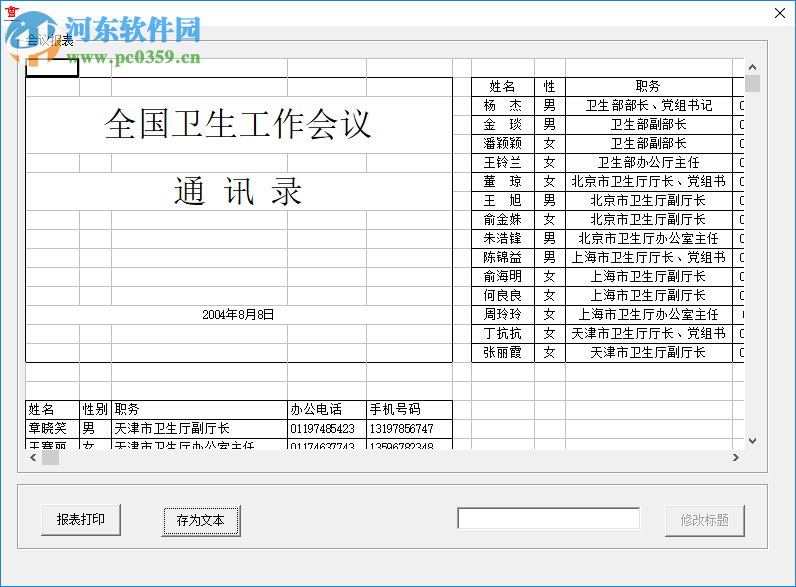The image size is (796, 587).
Task: Click the 报表打印 button
Action: (x=81, y=519)
